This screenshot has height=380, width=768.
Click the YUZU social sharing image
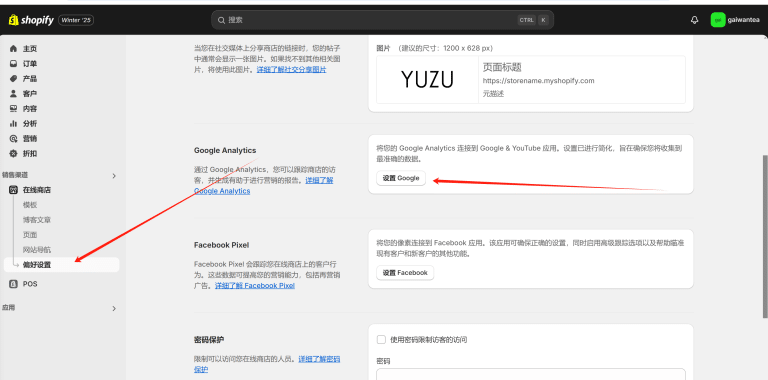[428, 79]
